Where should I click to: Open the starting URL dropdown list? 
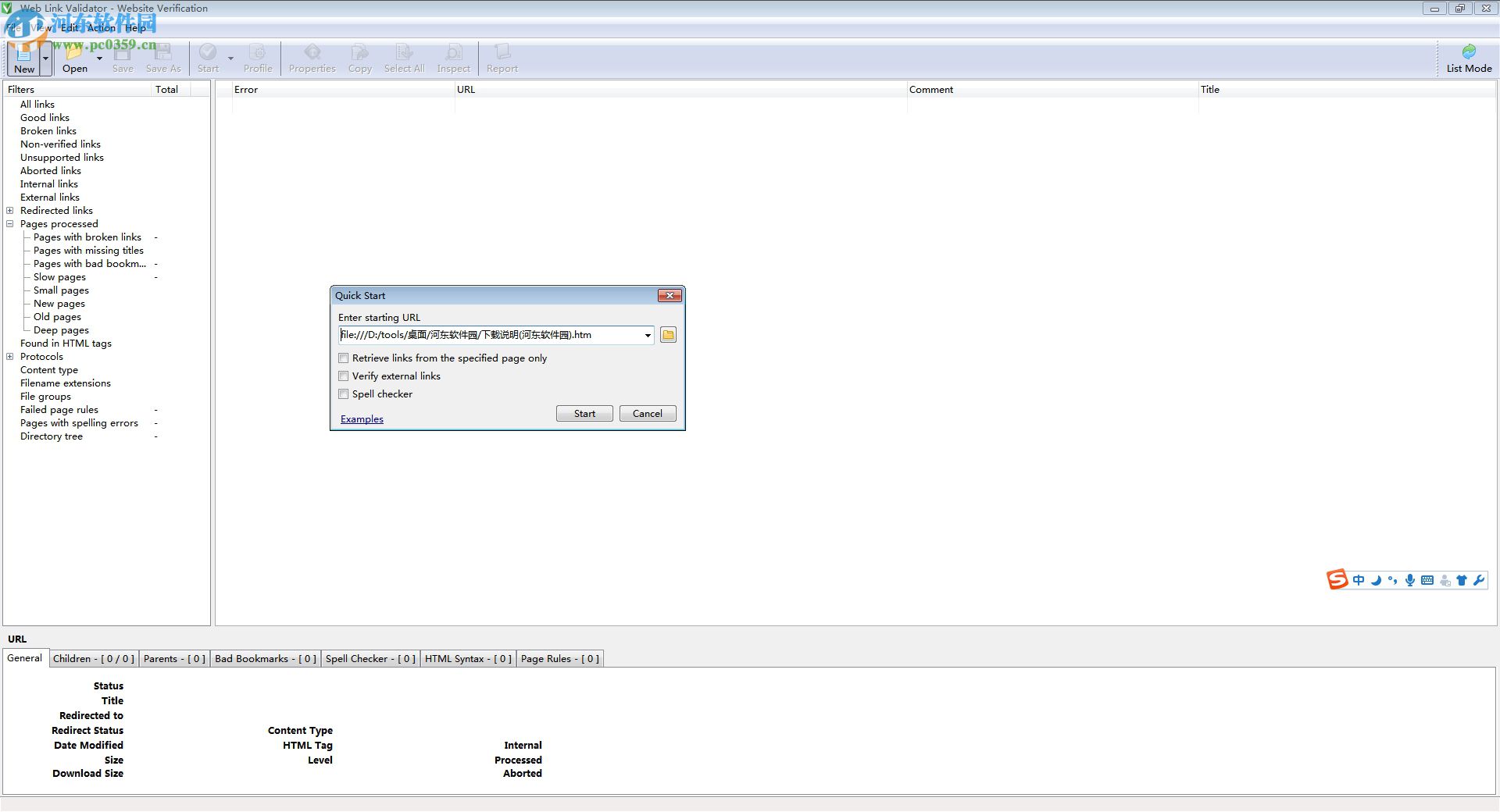pyautogui.click(x=647, y=335)
